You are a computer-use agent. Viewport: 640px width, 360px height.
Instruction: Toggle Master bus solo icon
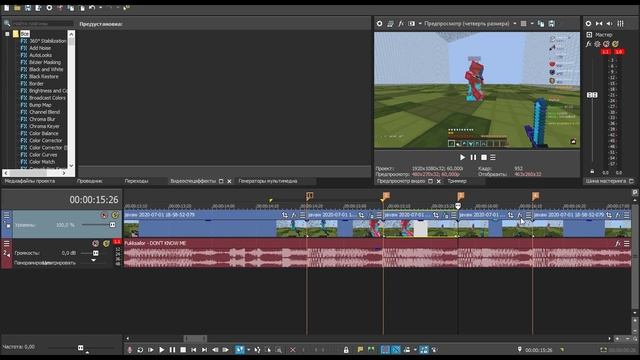615,44
